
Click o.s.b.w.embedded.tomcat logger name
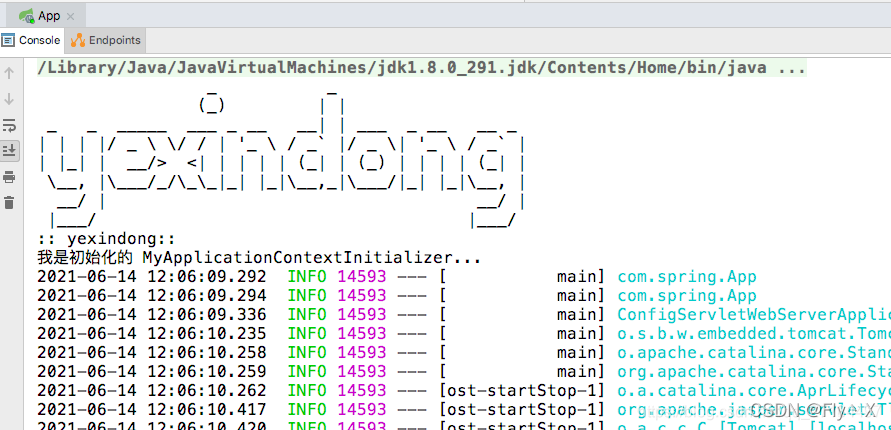[x=754, y=333]
